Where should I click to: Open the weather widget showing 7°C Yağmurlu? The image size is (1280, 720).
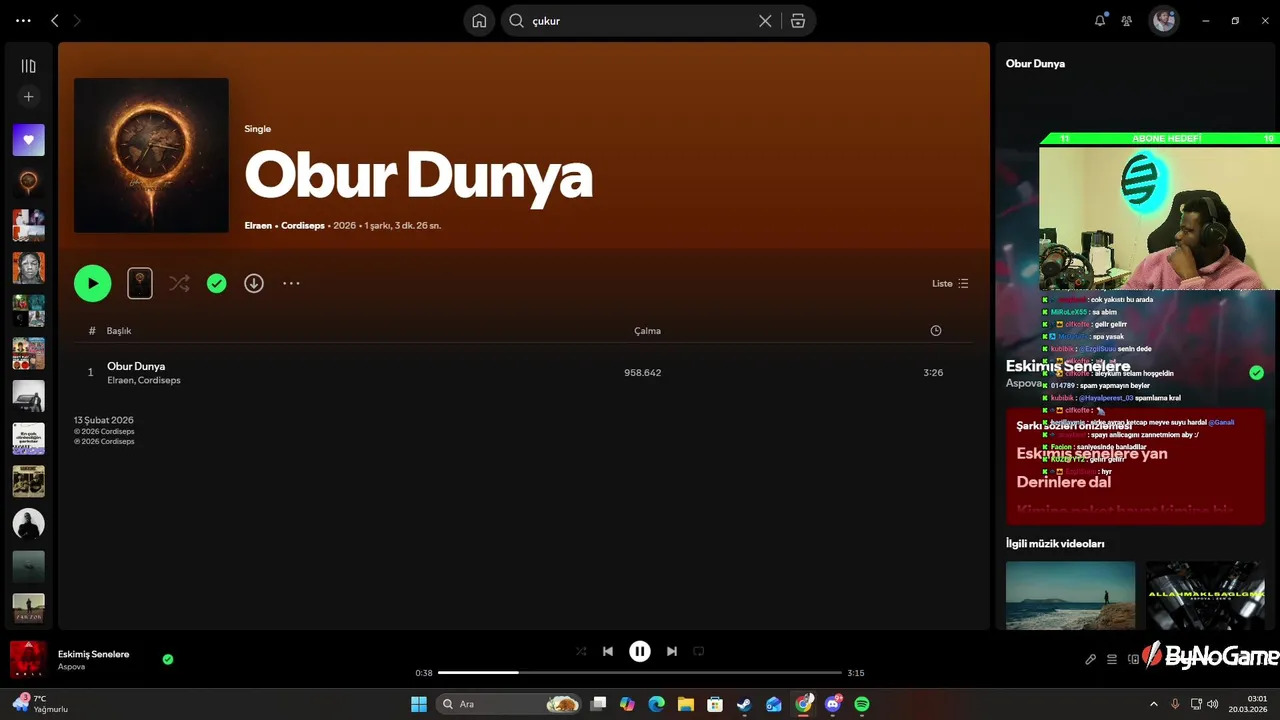(40, 704)
